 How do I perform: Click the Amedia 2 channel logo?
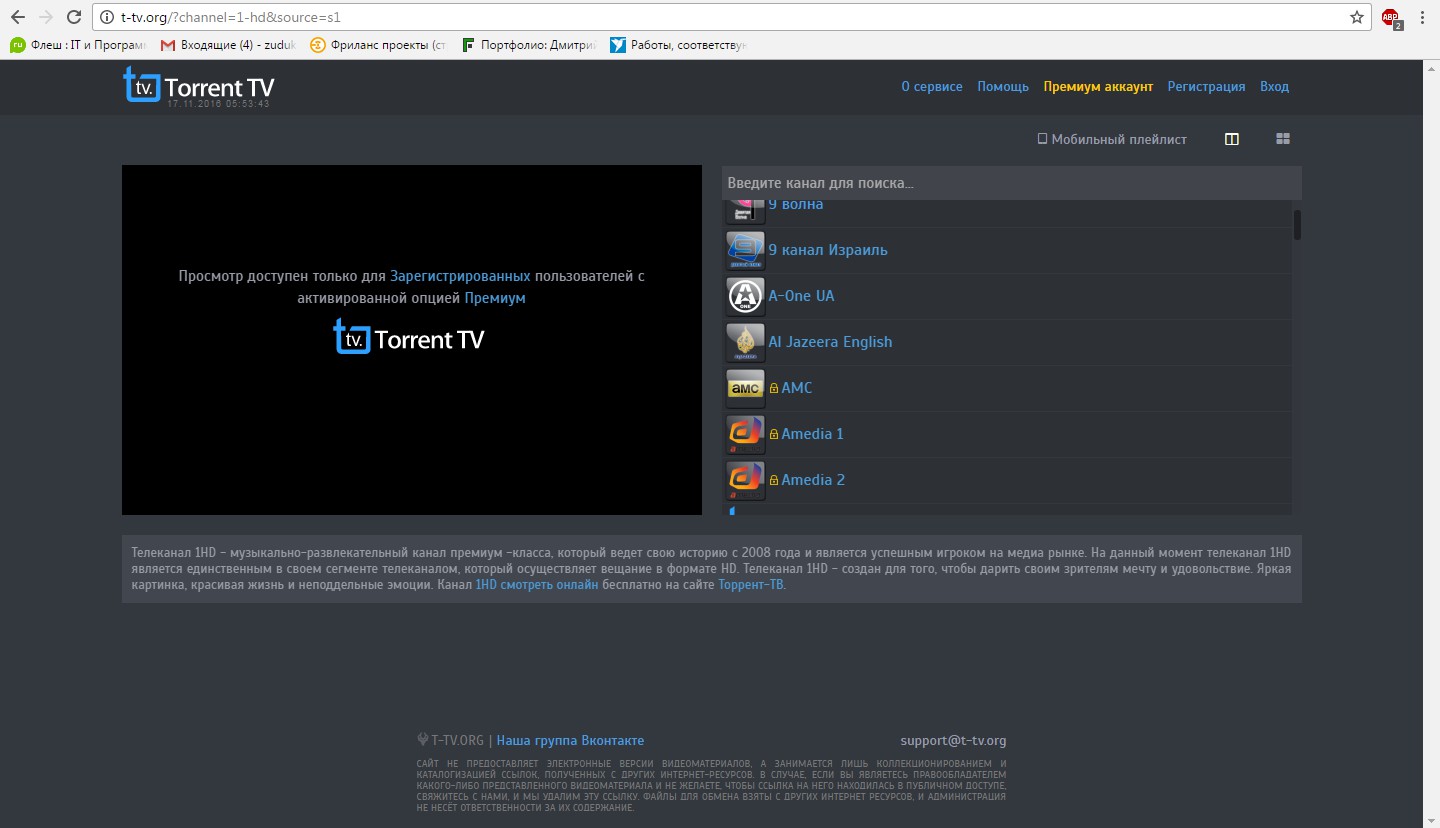pos(745,481)
